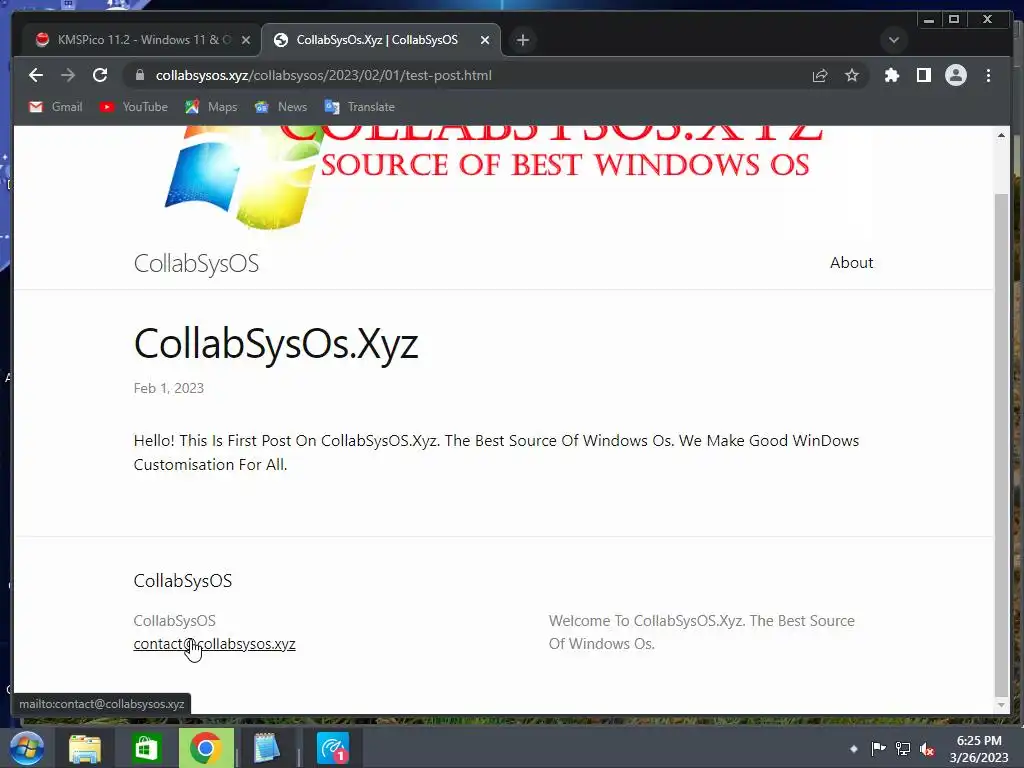Click the page scrollbar up arrow

1001,135
